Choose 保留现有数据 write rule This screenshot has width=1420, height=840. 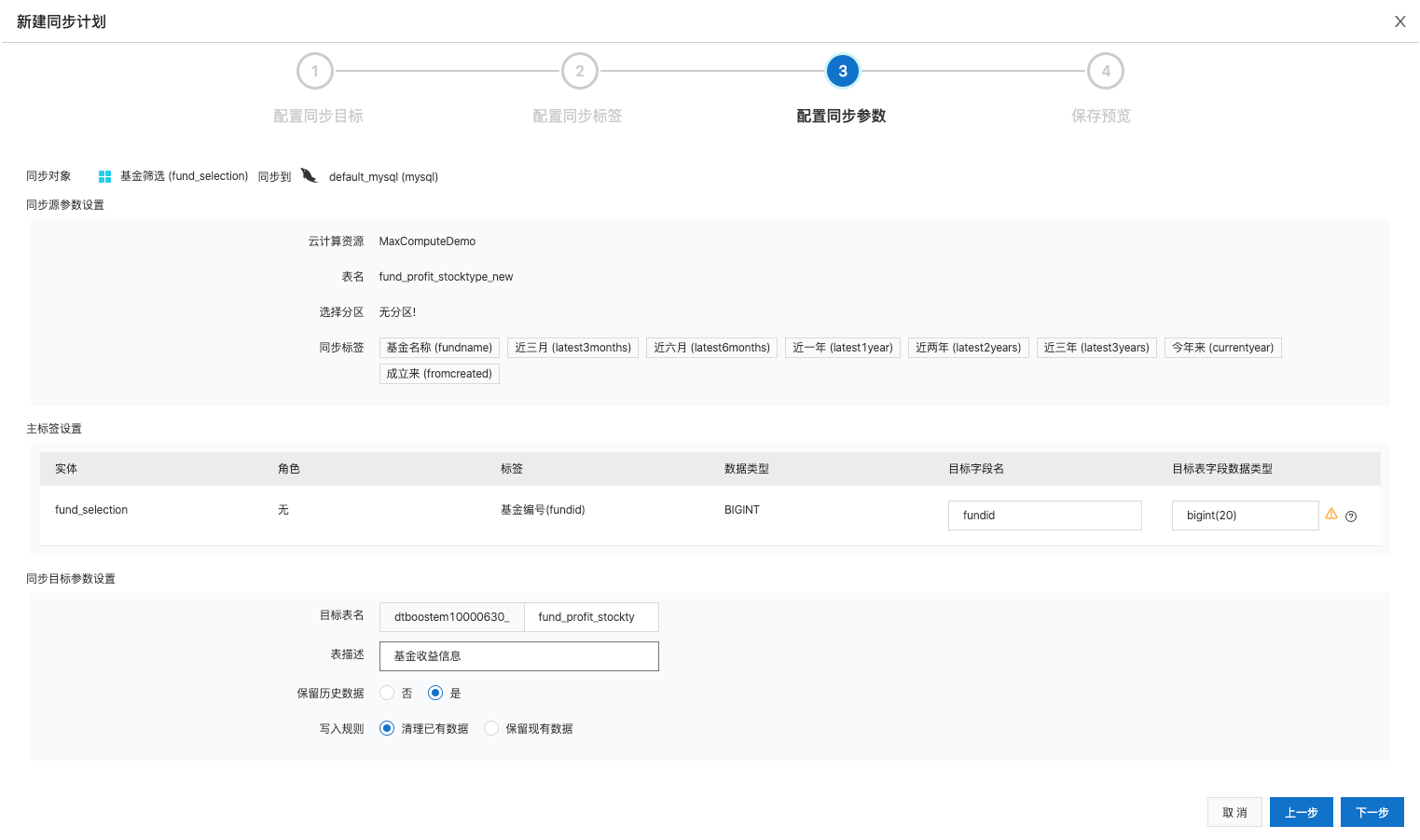491,728
